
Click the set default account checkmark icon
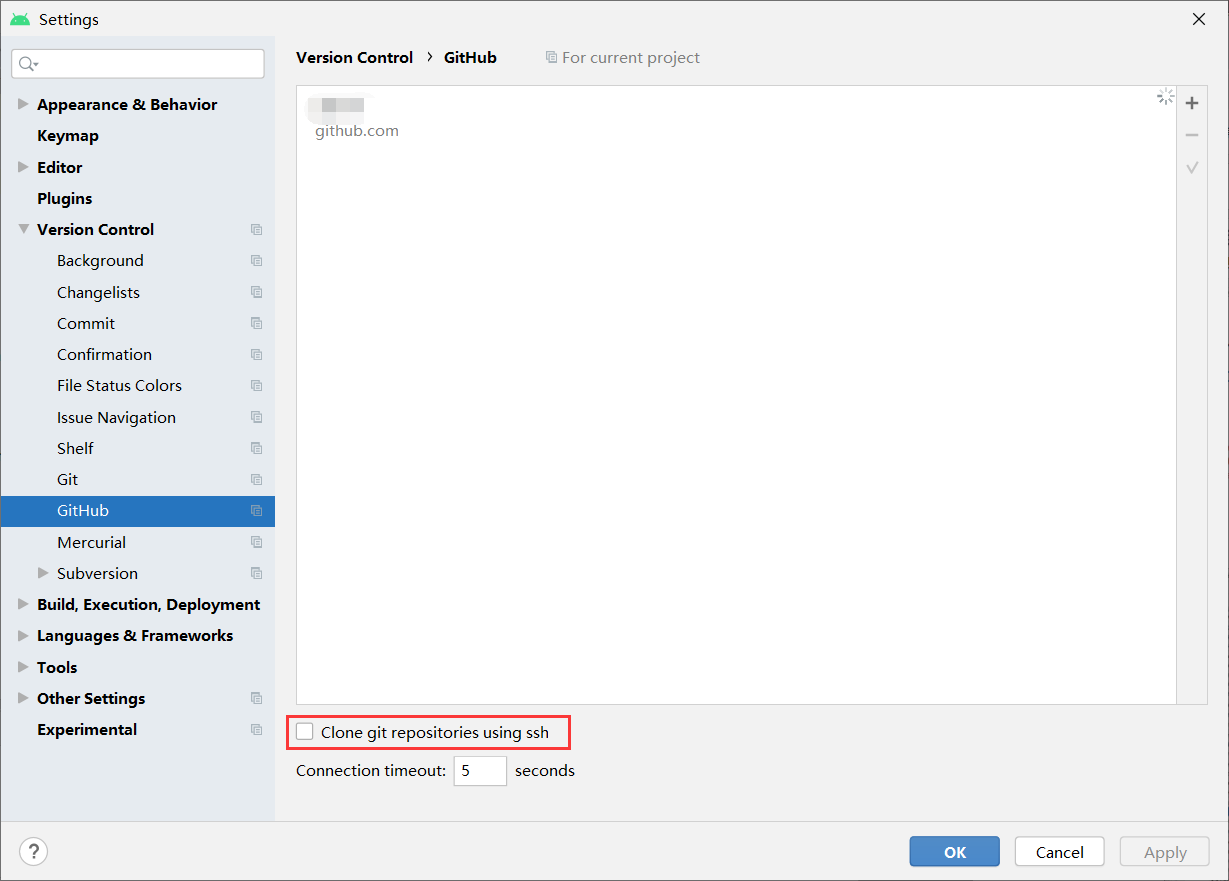coord(1192,166)
